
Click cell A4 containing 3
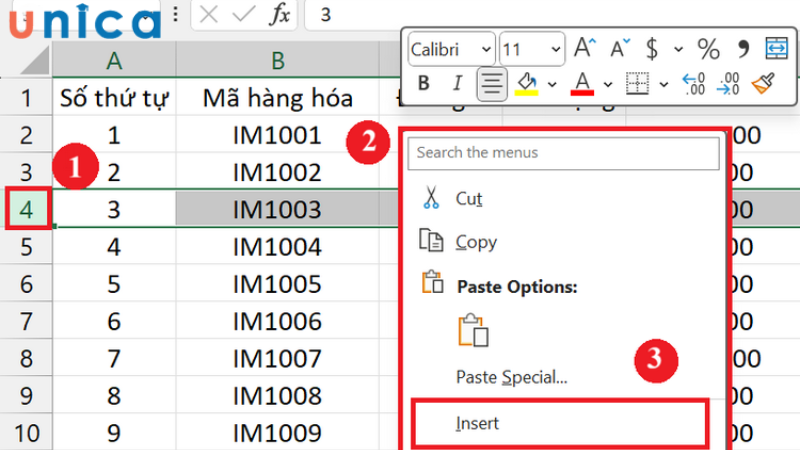pyautogui.click(x=114, y=209)
